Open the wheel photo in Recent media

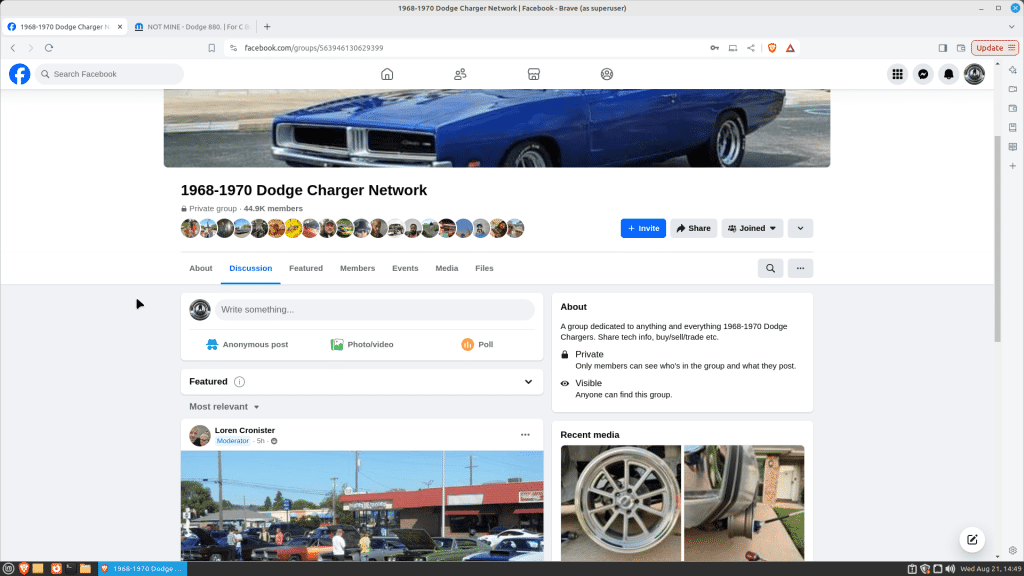620,503
